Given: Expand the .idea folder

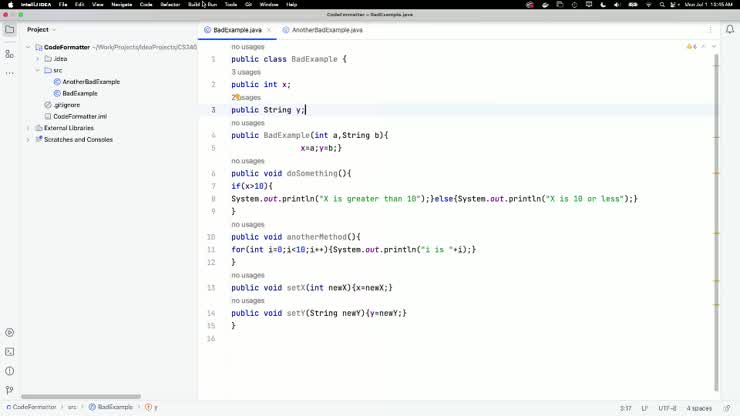Looking at the screenshot, I should pos(38,59).
